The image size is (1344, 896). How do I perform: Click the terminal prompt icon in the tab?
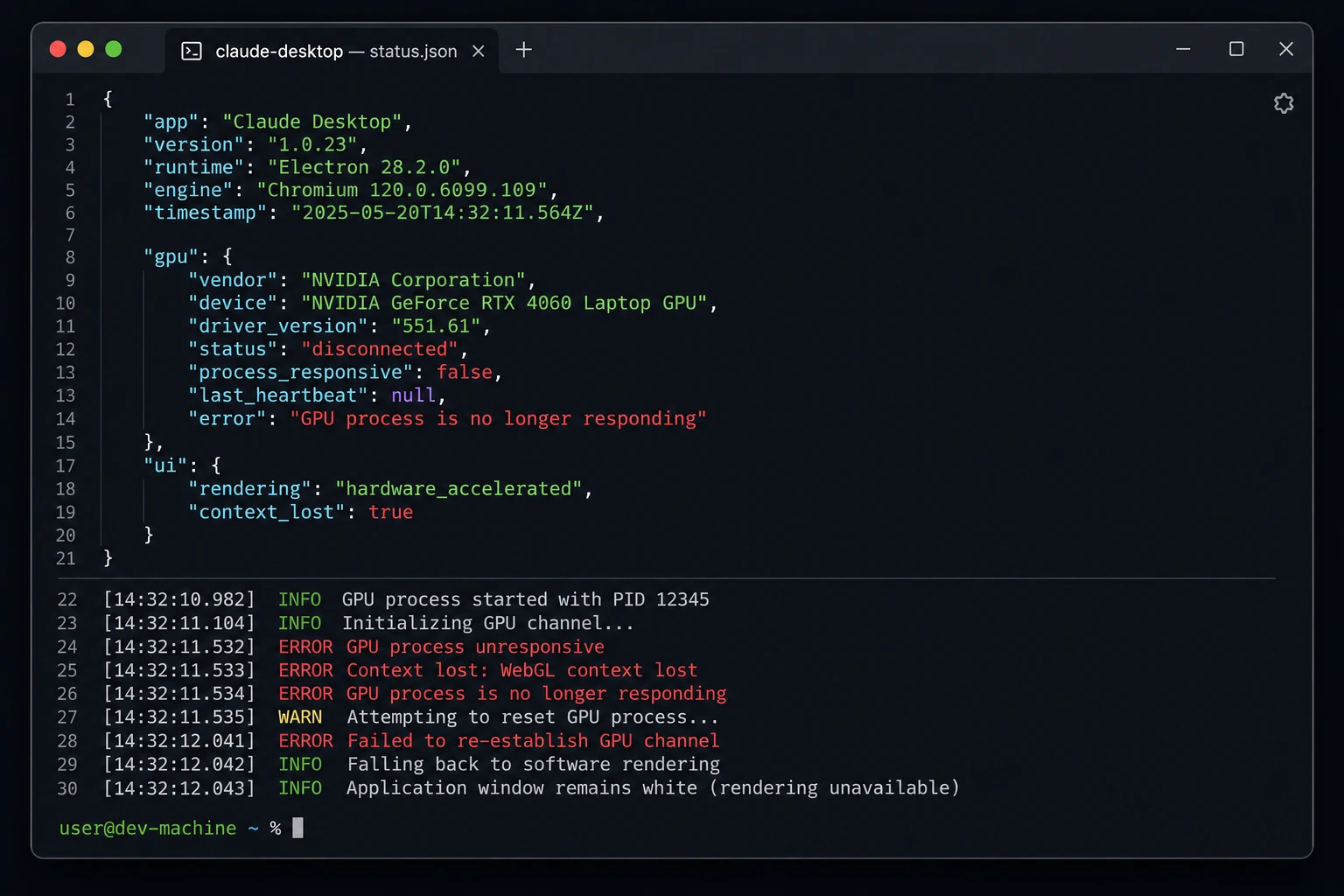(x=192, y=52)
